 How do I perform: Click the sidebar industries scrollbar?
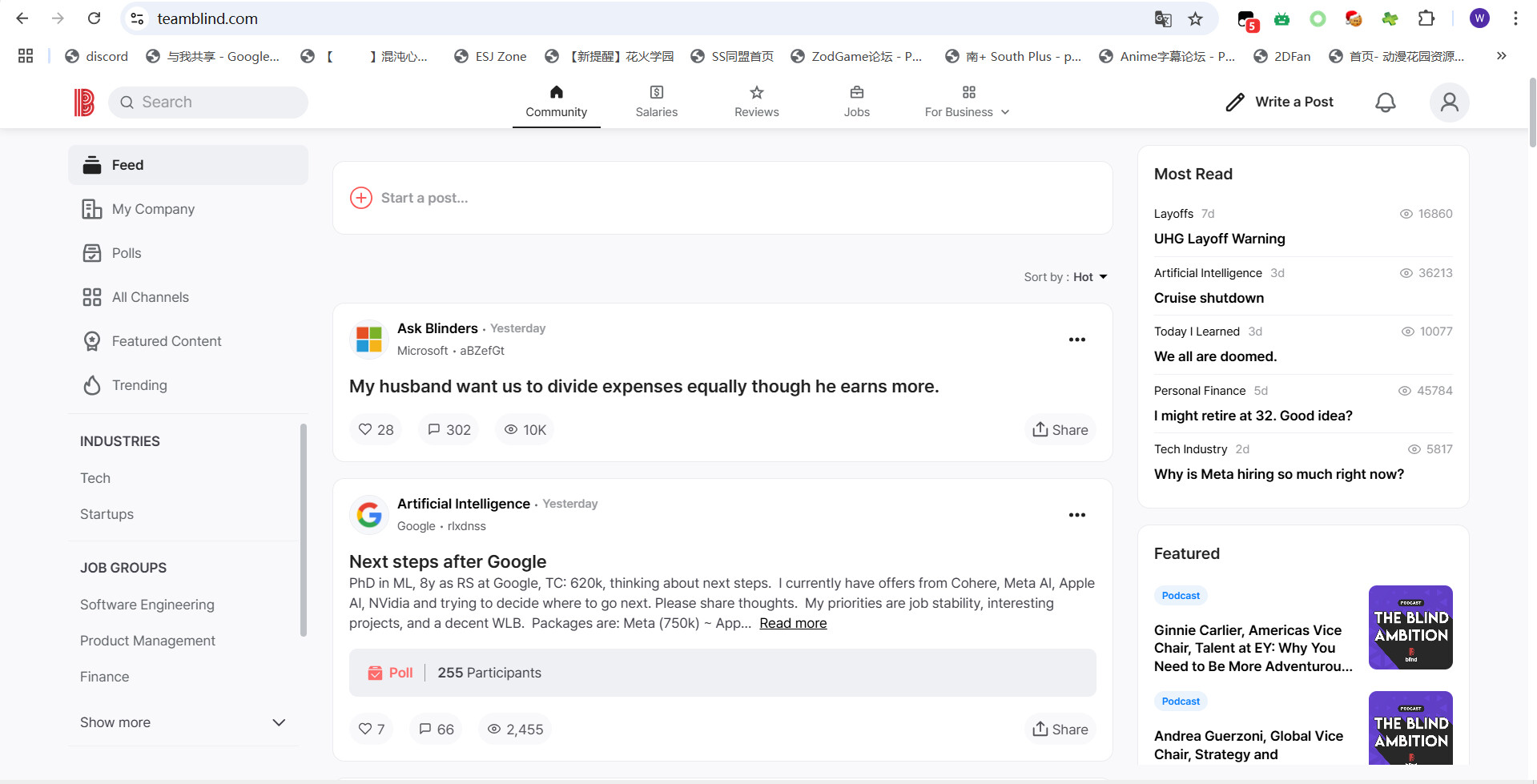click(x=304, y=529)
